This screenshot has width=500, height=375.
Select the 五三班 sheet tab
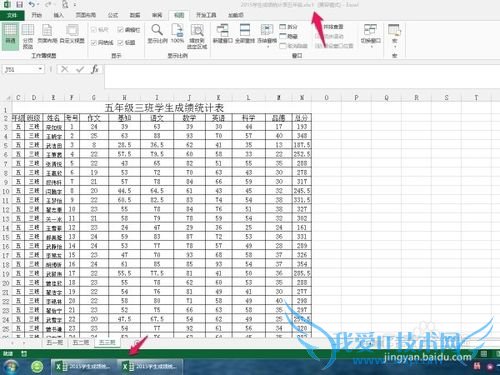click(107, 342)
